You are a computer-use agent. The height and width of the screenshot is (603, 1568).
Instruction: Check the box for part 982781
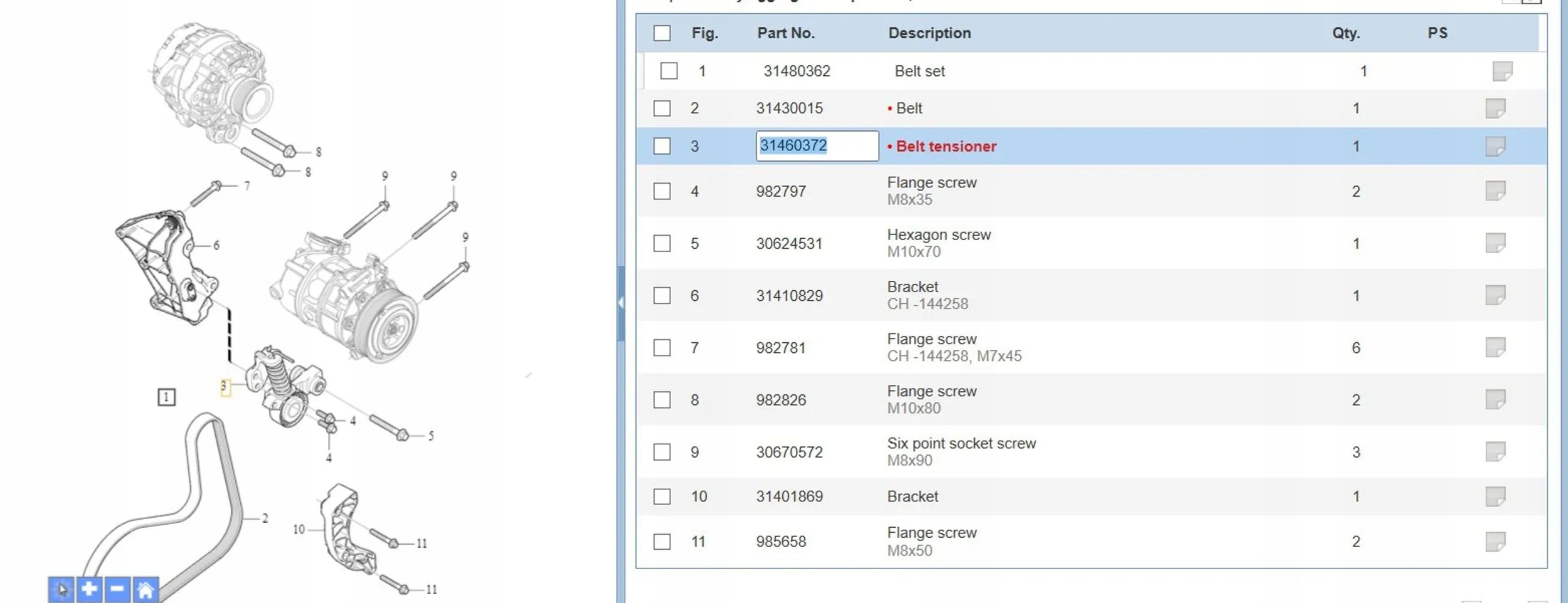click(662, 348)
